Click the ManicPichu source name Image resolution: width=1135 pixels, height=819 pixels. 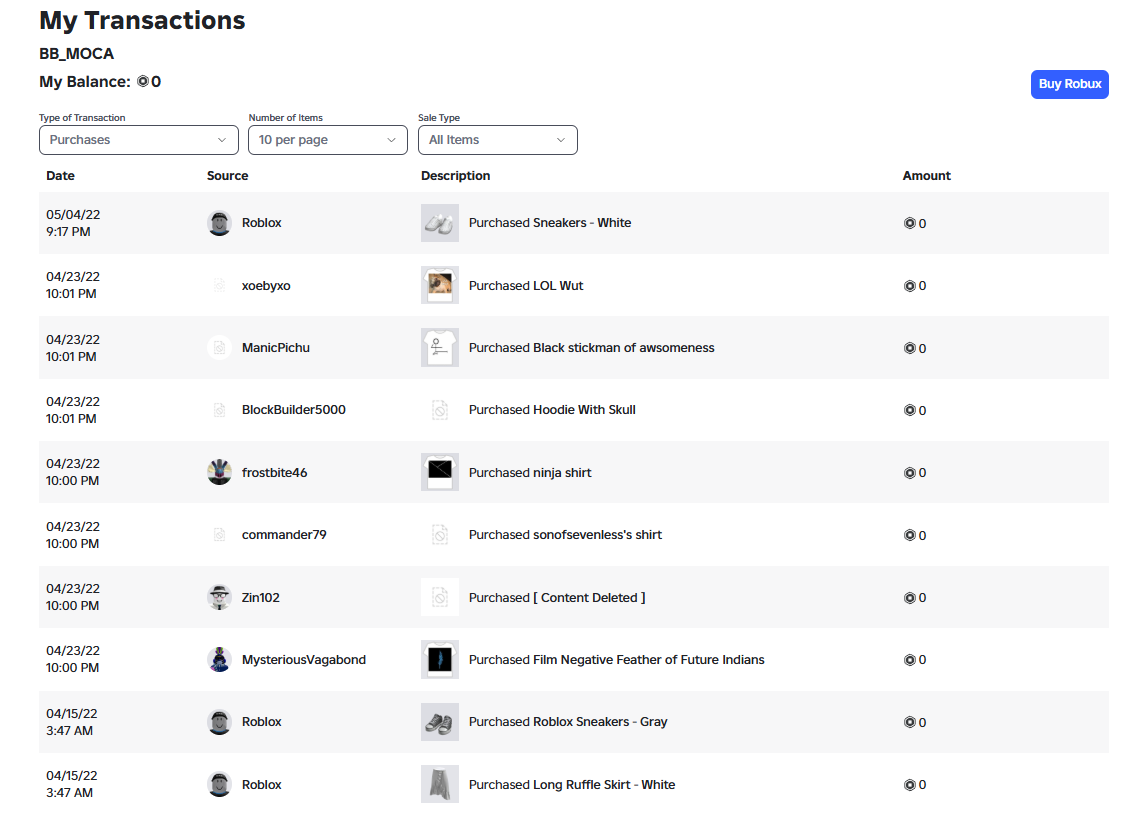click(x=275, y=348)
